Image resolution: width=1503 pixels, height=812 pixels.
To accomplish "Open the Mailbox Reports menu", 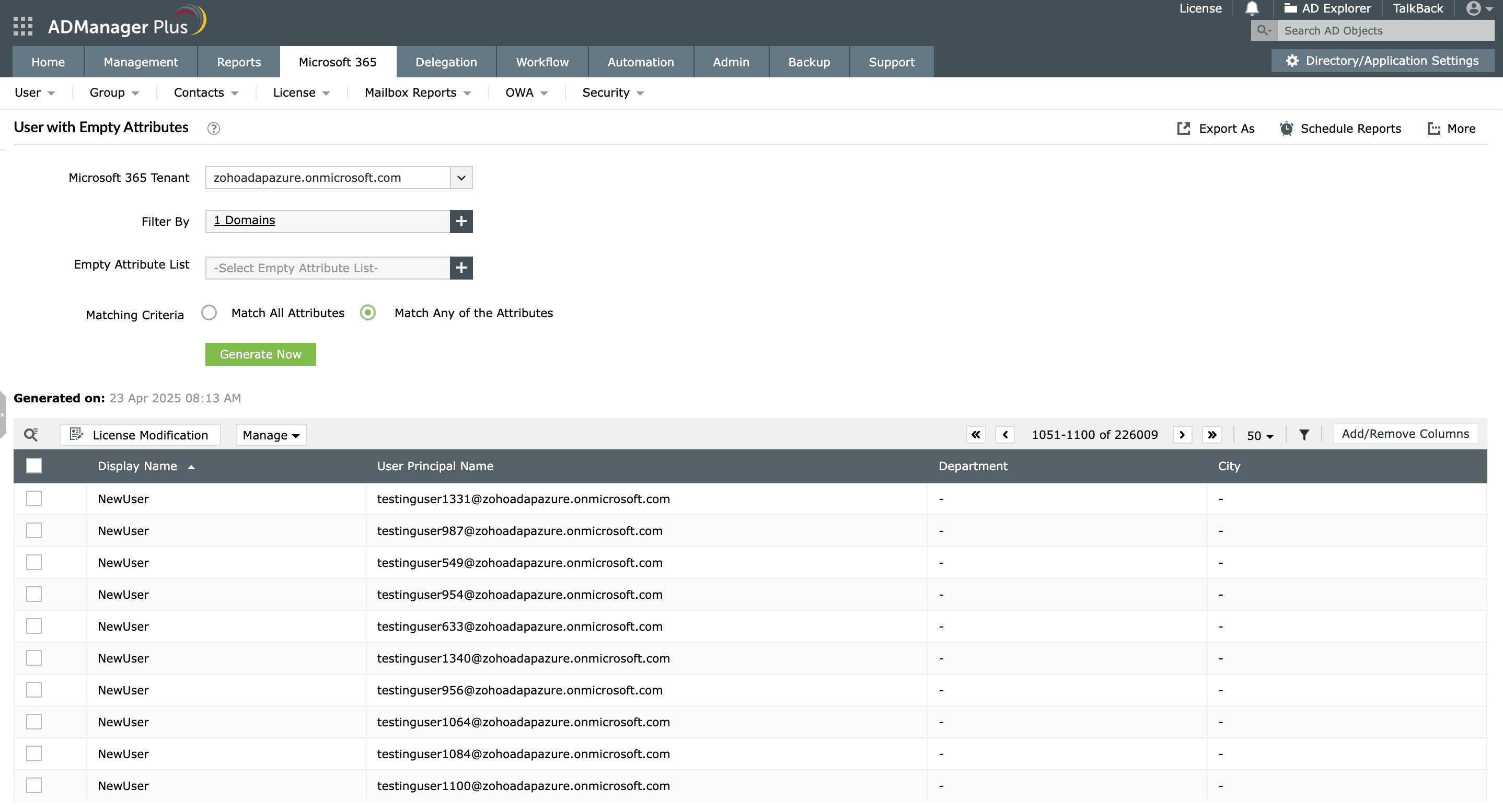I will tap(415, 92).
